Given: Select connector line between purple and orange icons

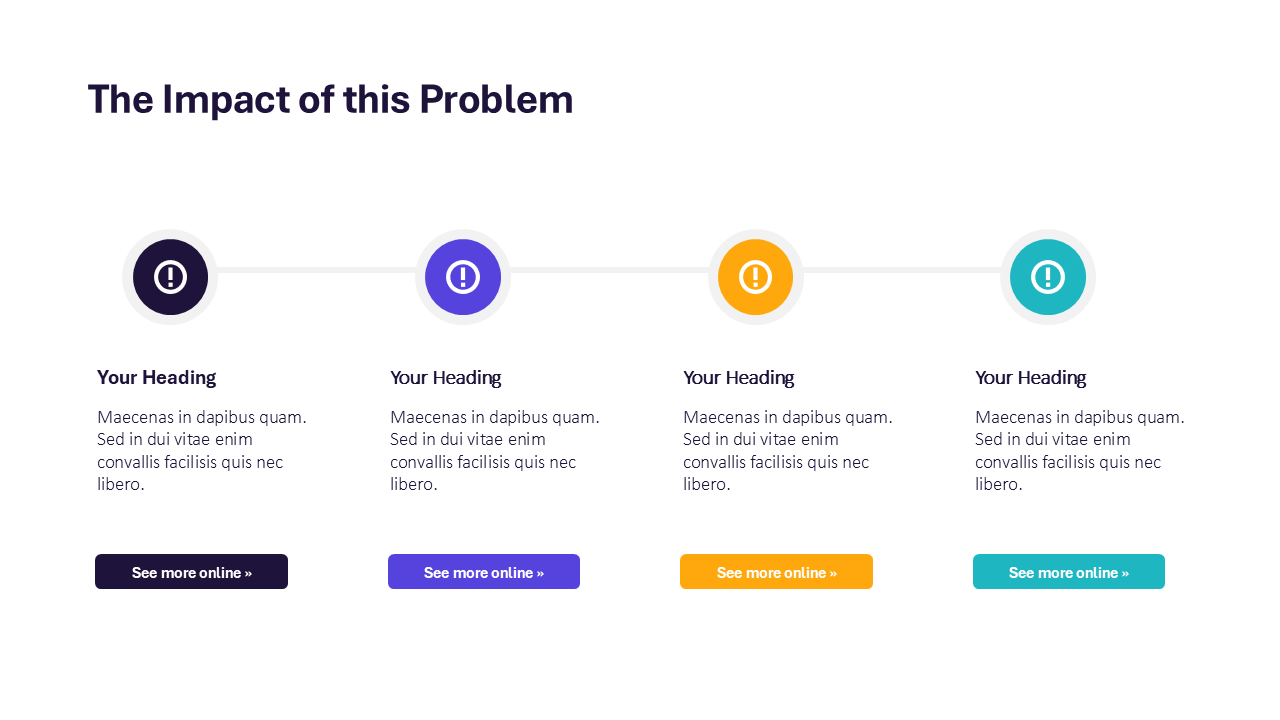Looking at the screenshot, I should click(x=609, y=270).
